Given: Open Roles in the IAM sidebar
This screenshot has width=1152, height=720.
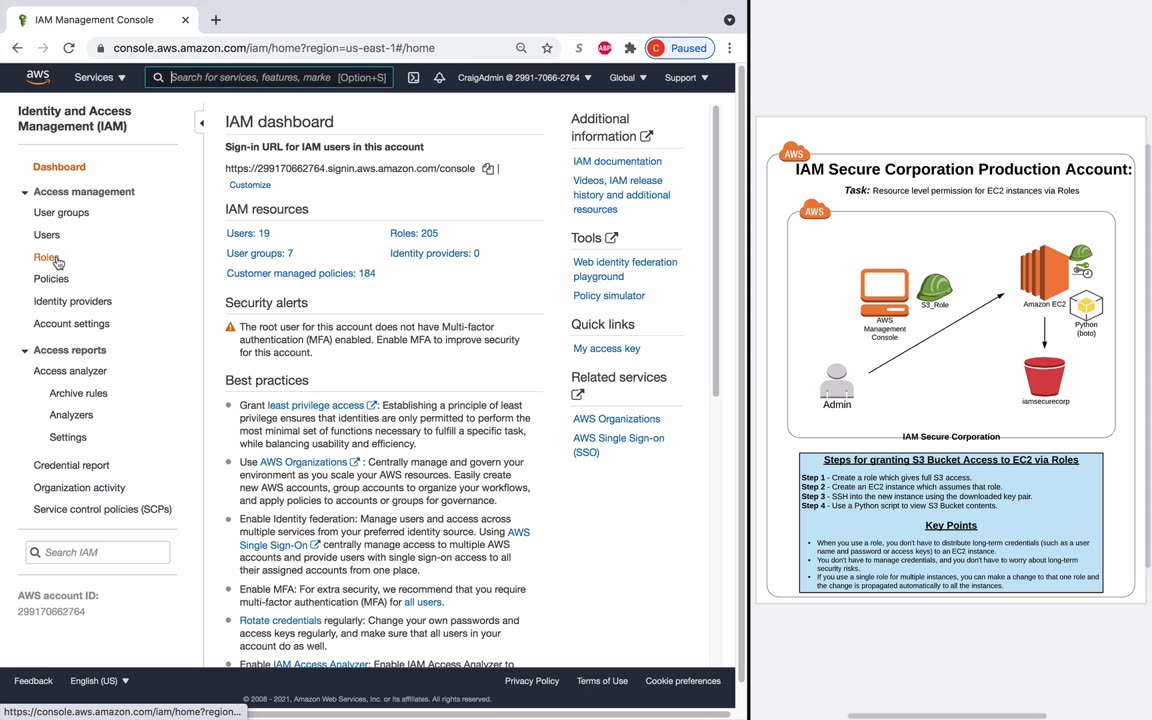Looking at the screenshot, I should 46,257.
